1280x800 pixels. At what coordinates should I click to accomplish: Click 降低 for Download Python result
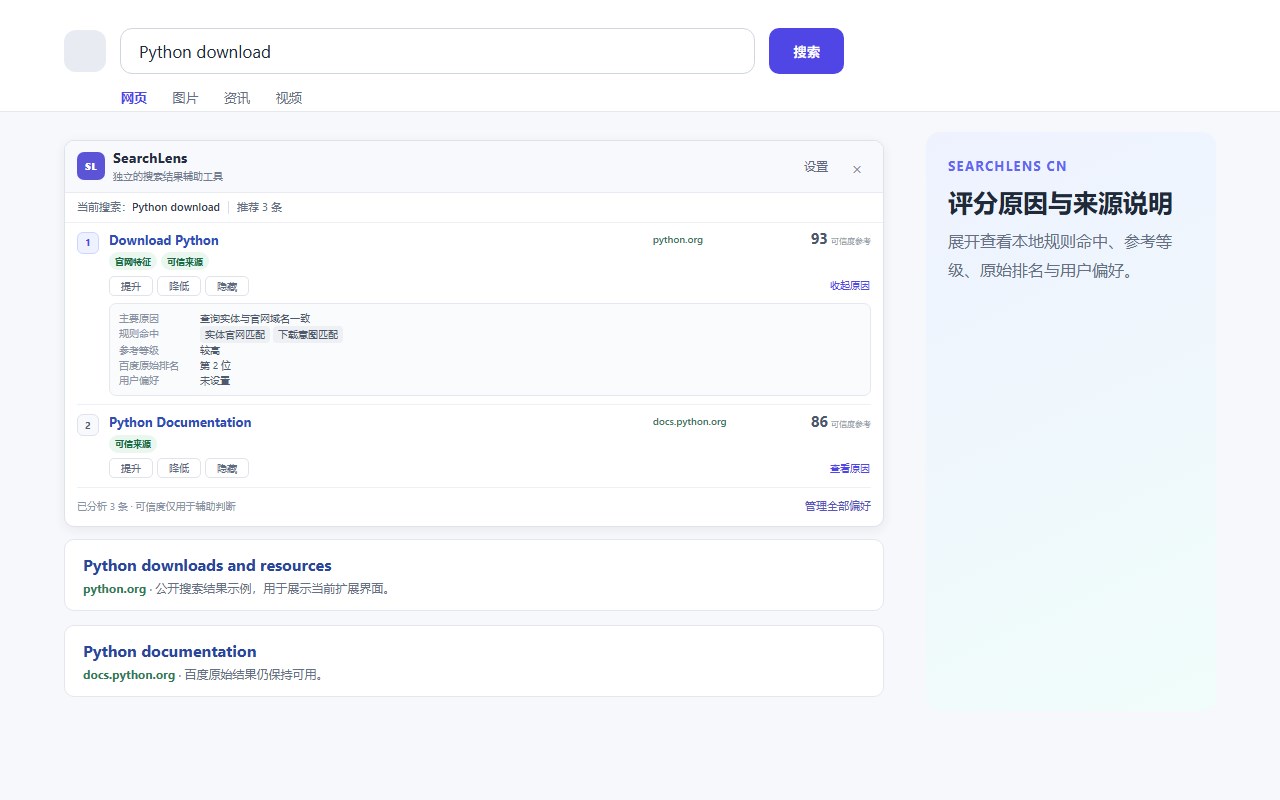179,286
